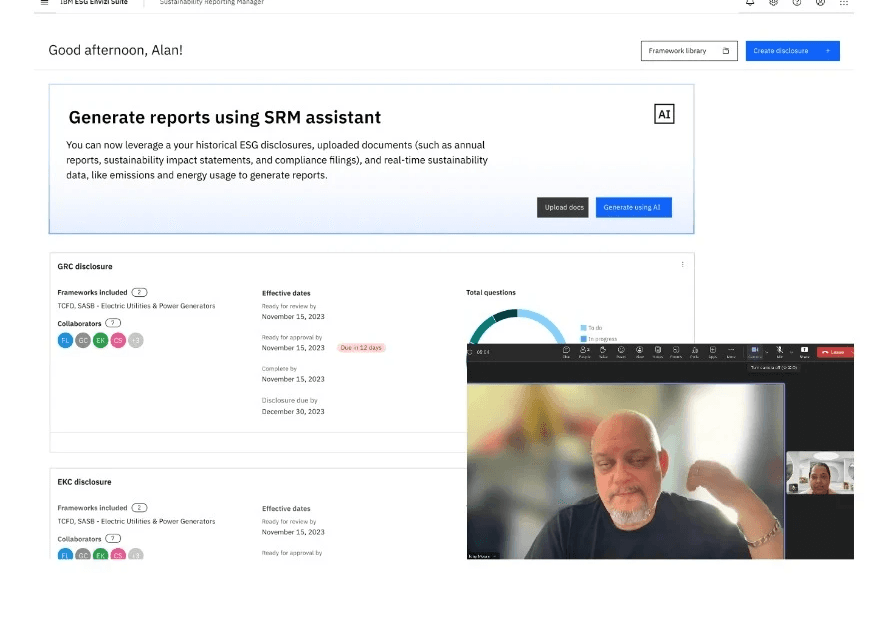The width and height of the screenshot is (880, 620).
Task: Open the user profile icon
Action: pyautogui.click(x=821, y=2)
